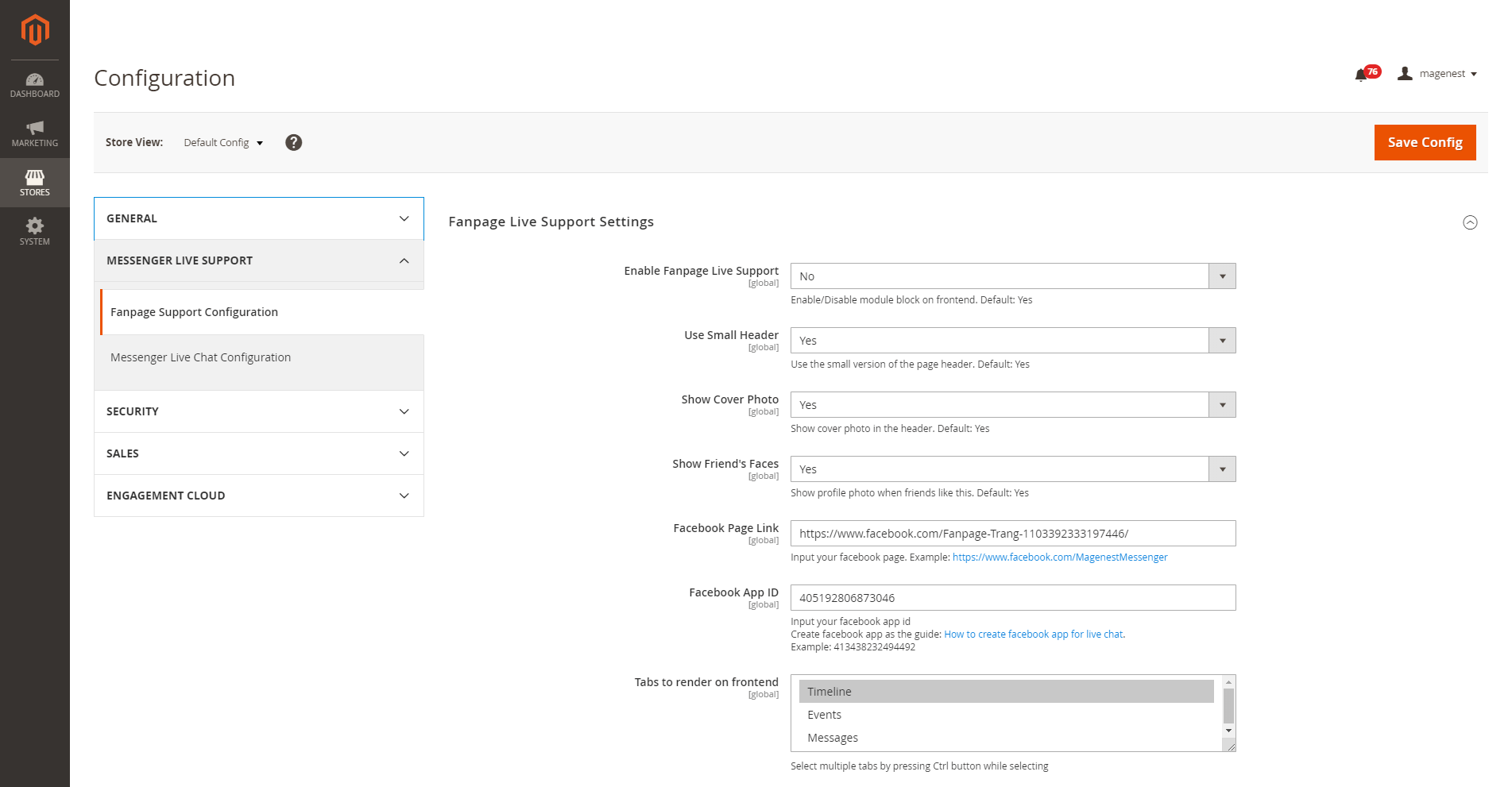This screenshot has height=787, width=1512.
Task: Select Fanpage Support Configuration tab
Action: [195, 312]
